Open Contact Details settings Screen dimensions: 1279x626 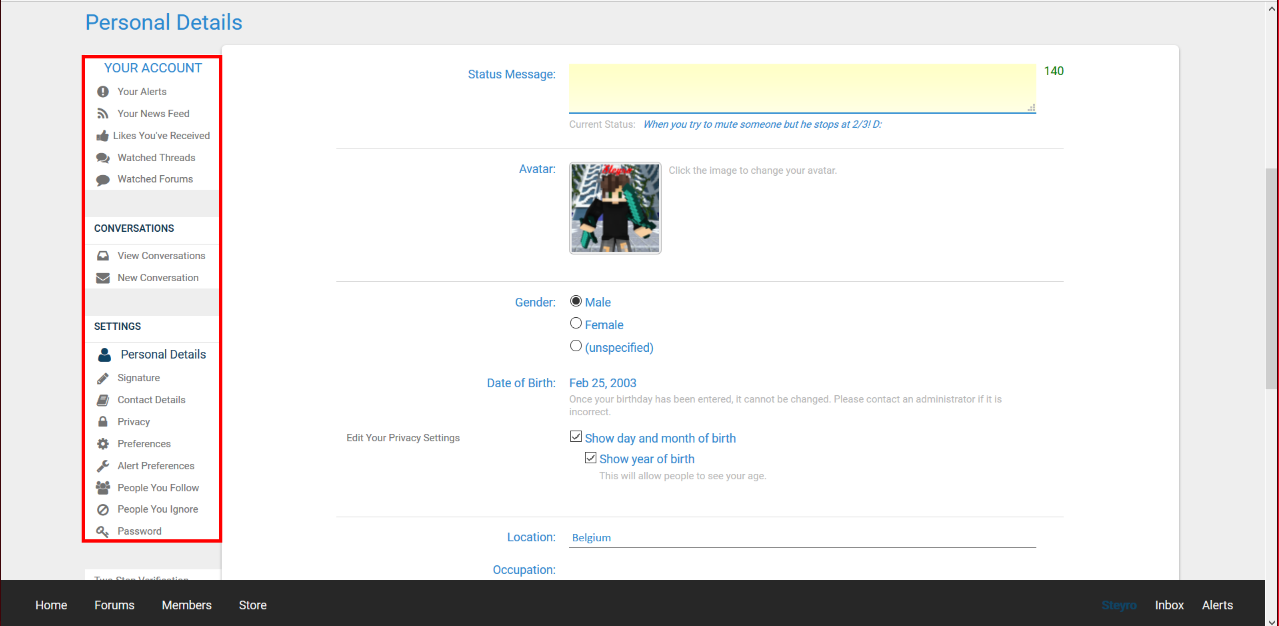click(x=151, y=400)
